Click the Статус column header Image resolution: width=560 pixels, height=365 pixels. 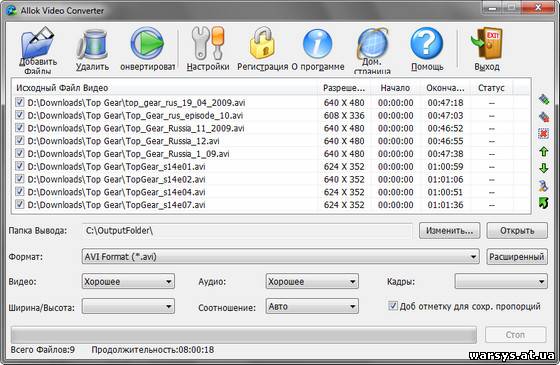491,88
